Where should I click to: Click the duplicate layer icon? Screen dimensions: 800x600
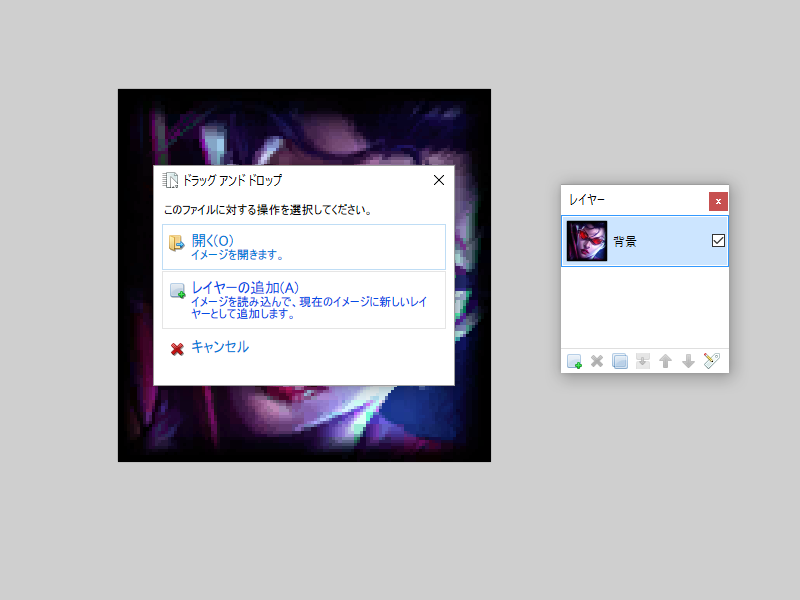tap(620, 361)
